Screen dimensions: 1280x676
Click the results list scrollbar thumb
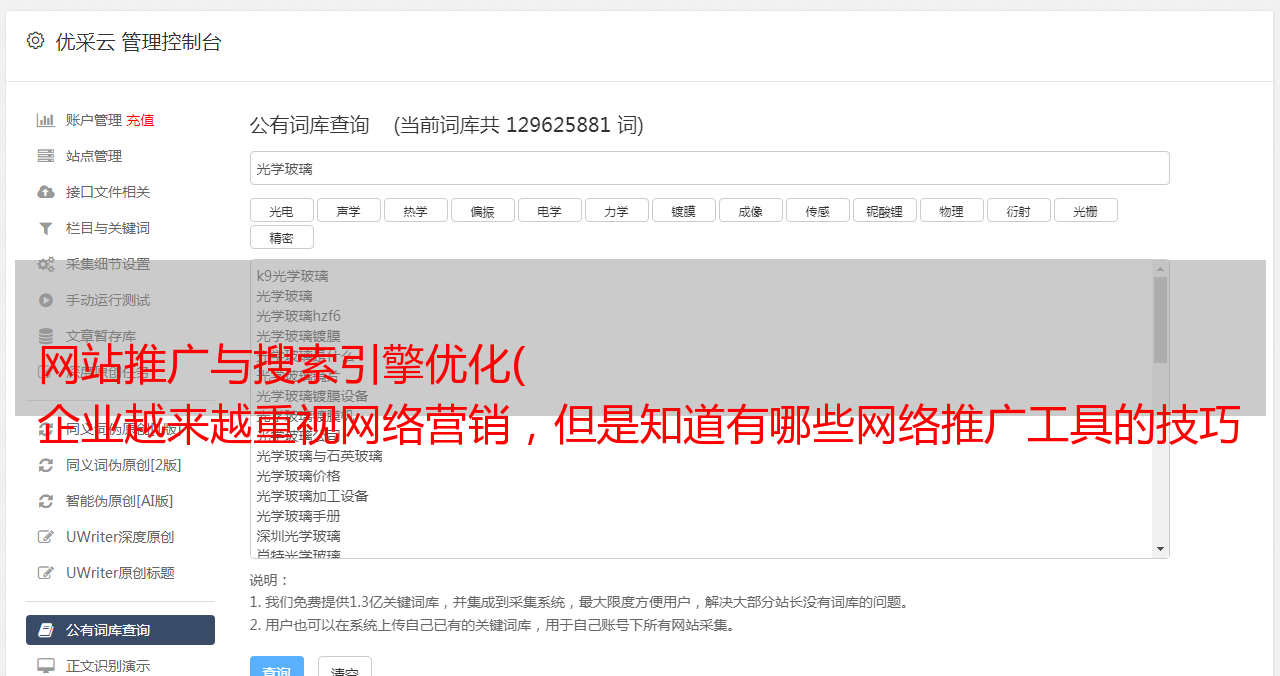tap(1160, 320)
